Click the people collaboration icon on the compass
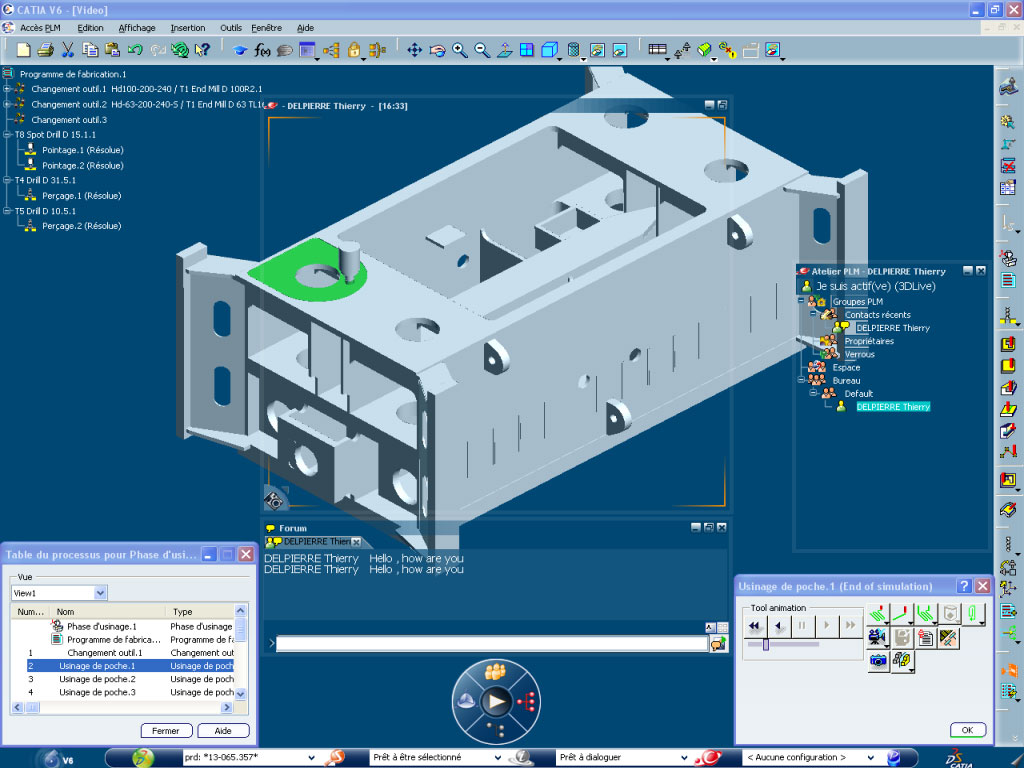1024x768 pixels. (496, 671)
